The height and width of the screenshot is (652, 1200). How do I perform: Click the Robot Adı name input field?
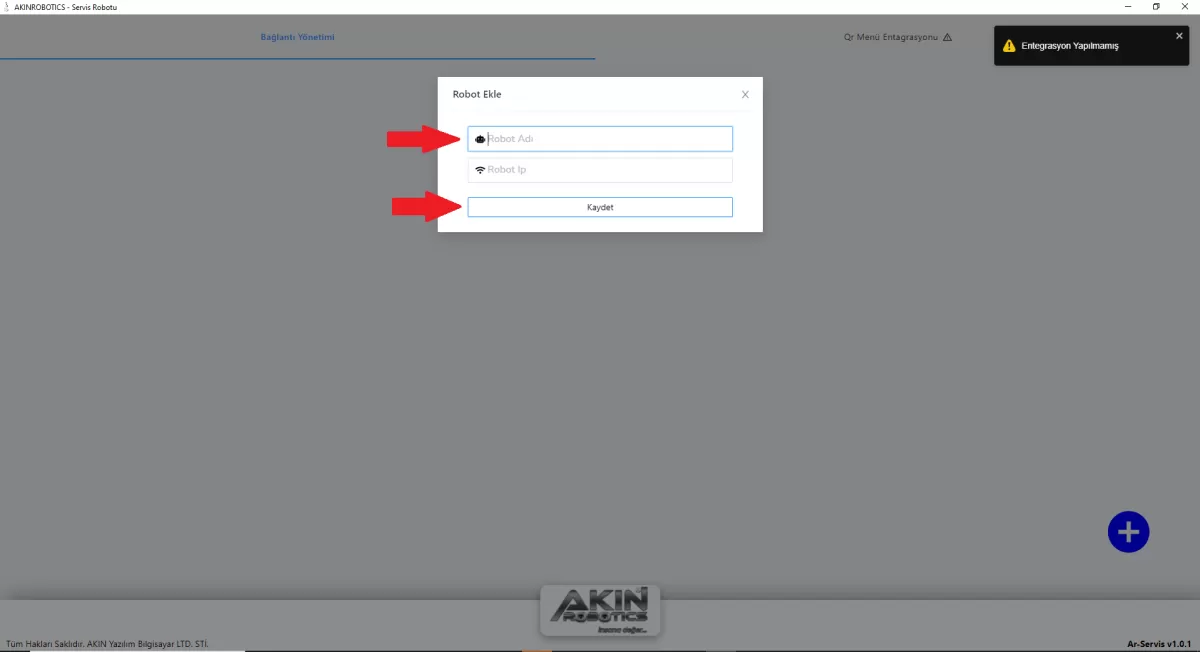pyautogui.click(x=608, y=139)
